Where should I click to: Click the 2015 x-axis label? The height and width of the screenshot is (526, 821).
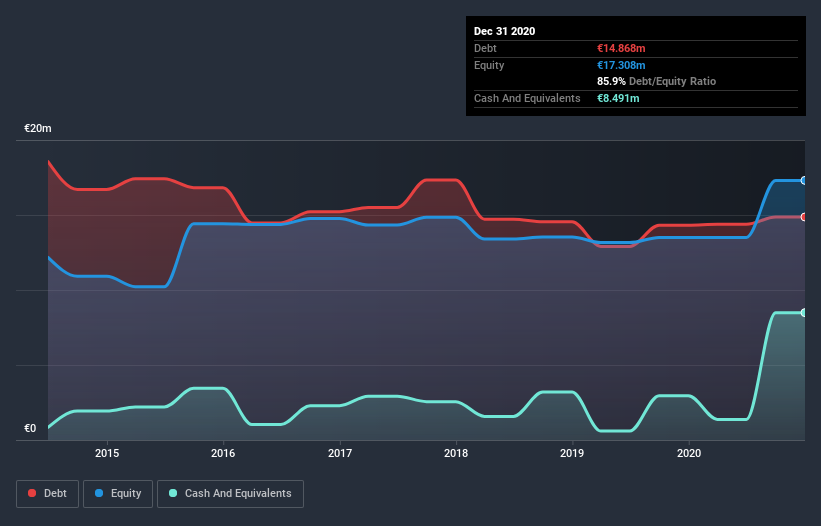(x=107, y=453)
